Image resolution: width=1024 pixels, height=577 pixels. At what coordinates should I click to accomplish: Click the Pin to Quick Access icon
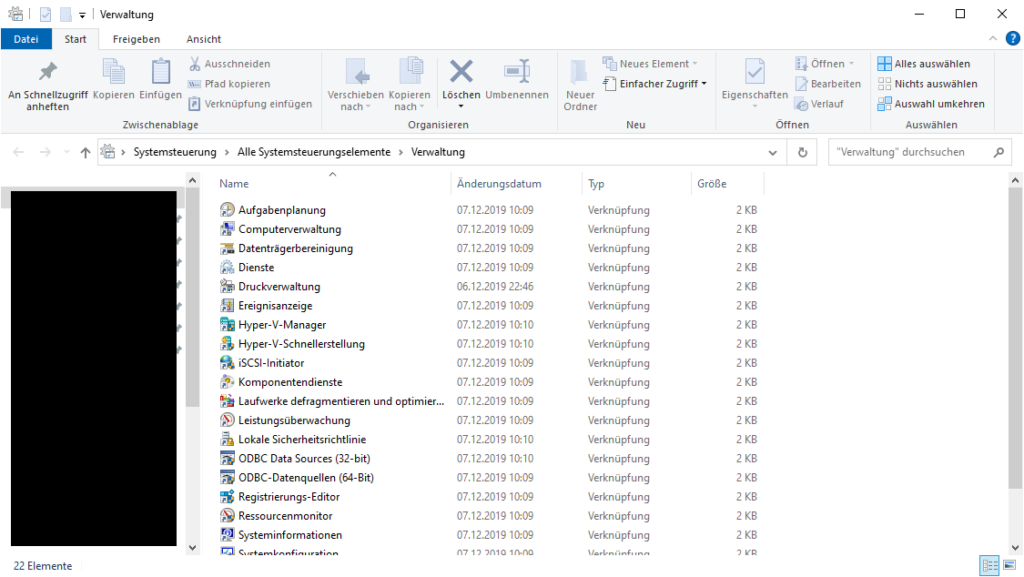[48, 72]
